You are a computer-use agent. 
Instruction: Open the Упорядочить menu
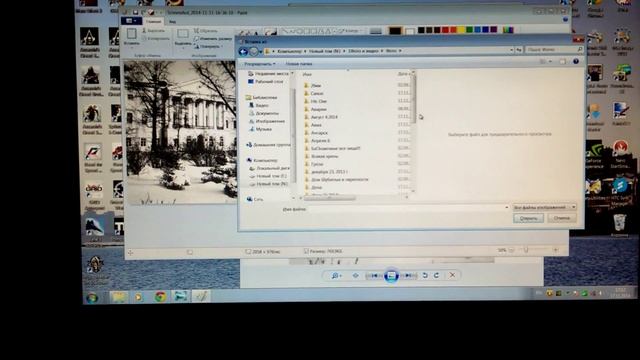click(260, 64)
